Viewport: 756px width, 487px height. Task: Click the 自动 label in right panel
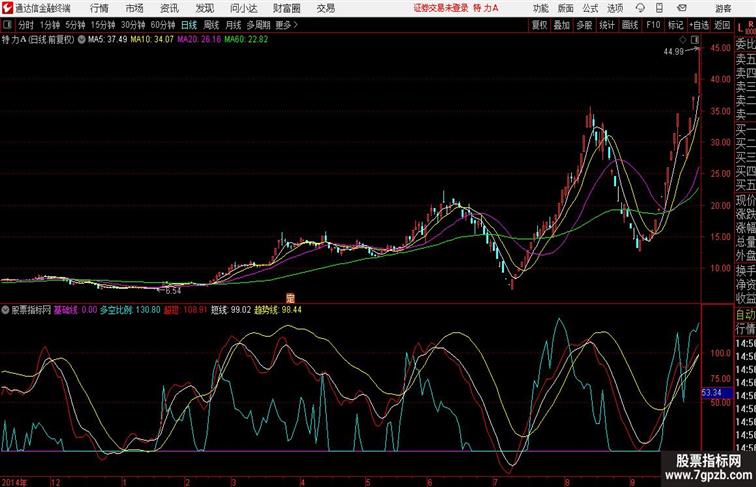coord(745,315)
